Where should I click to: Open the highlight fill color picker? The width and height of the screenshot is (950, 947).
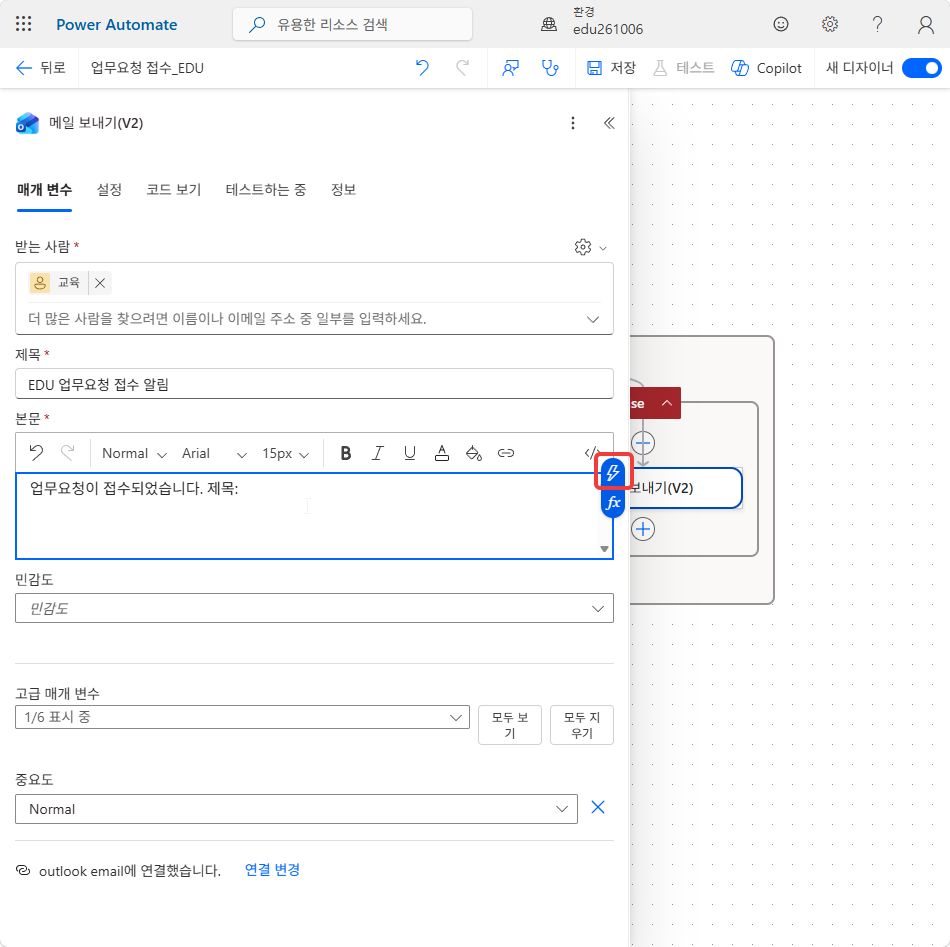pos(474,453)
